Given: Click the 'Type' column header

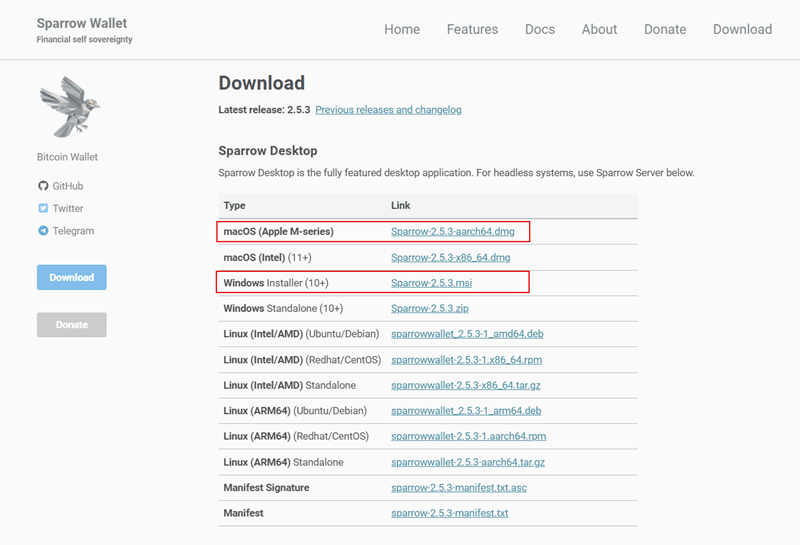Looking at the screenshot, I should (234, 206).
